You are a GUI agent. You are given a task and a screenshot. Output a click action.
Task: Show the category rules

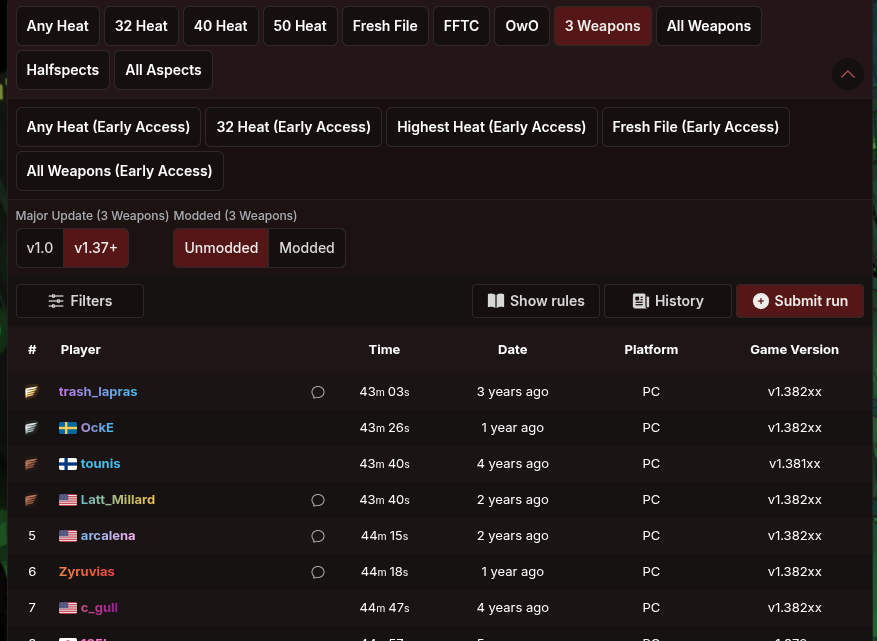click(x=536, y=301)
